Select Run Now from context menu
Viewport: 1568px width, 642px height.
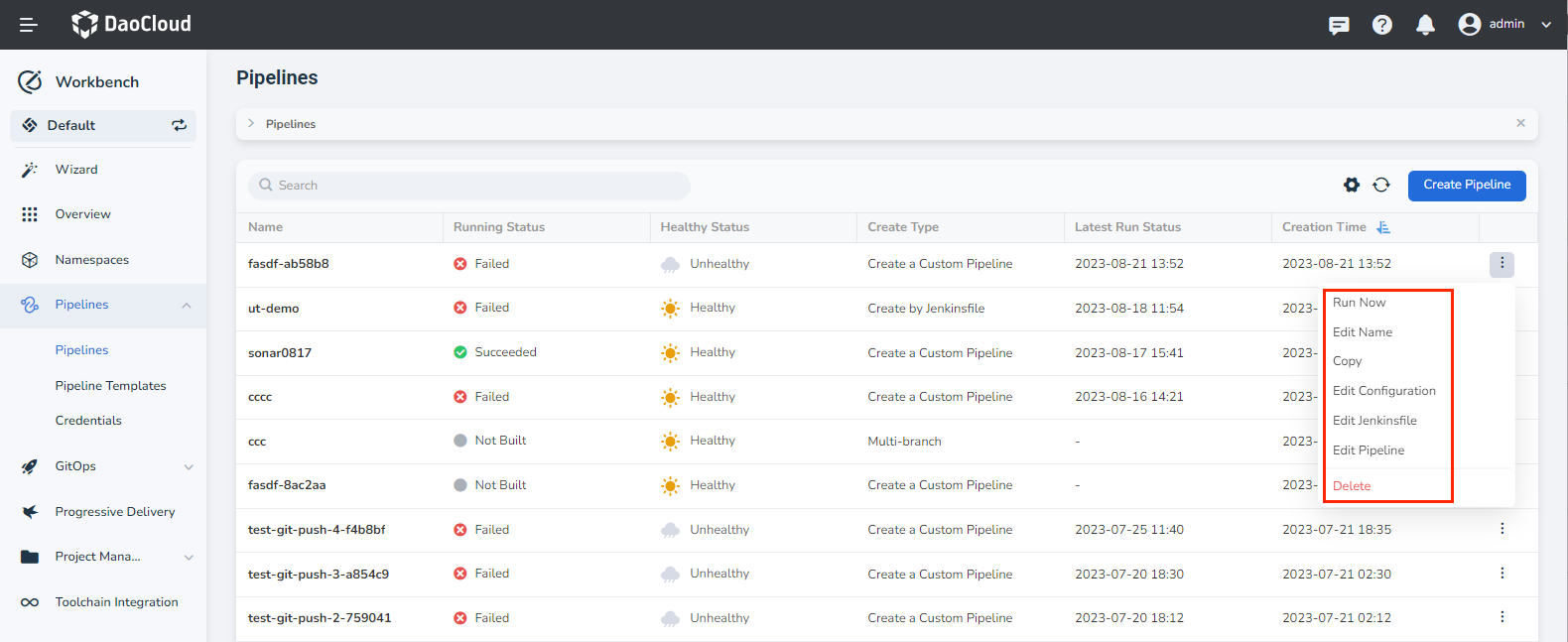pyautogui.click(x=1359, y=303)
